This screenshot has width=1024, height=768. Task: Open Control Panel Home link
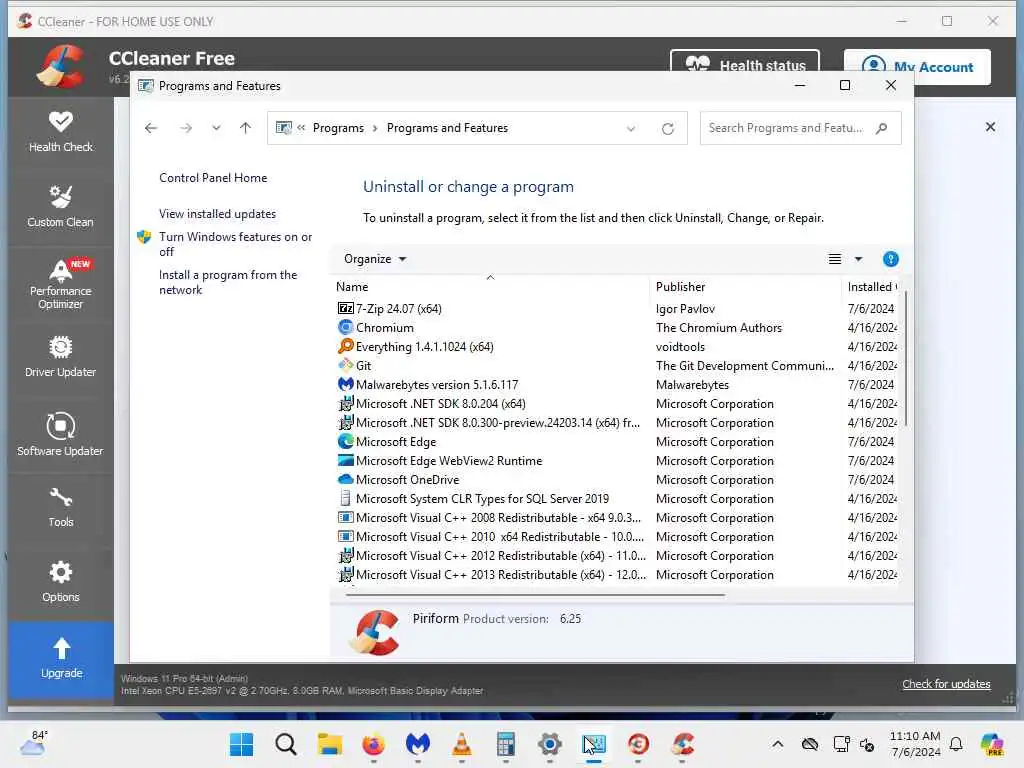click(213, 178)
